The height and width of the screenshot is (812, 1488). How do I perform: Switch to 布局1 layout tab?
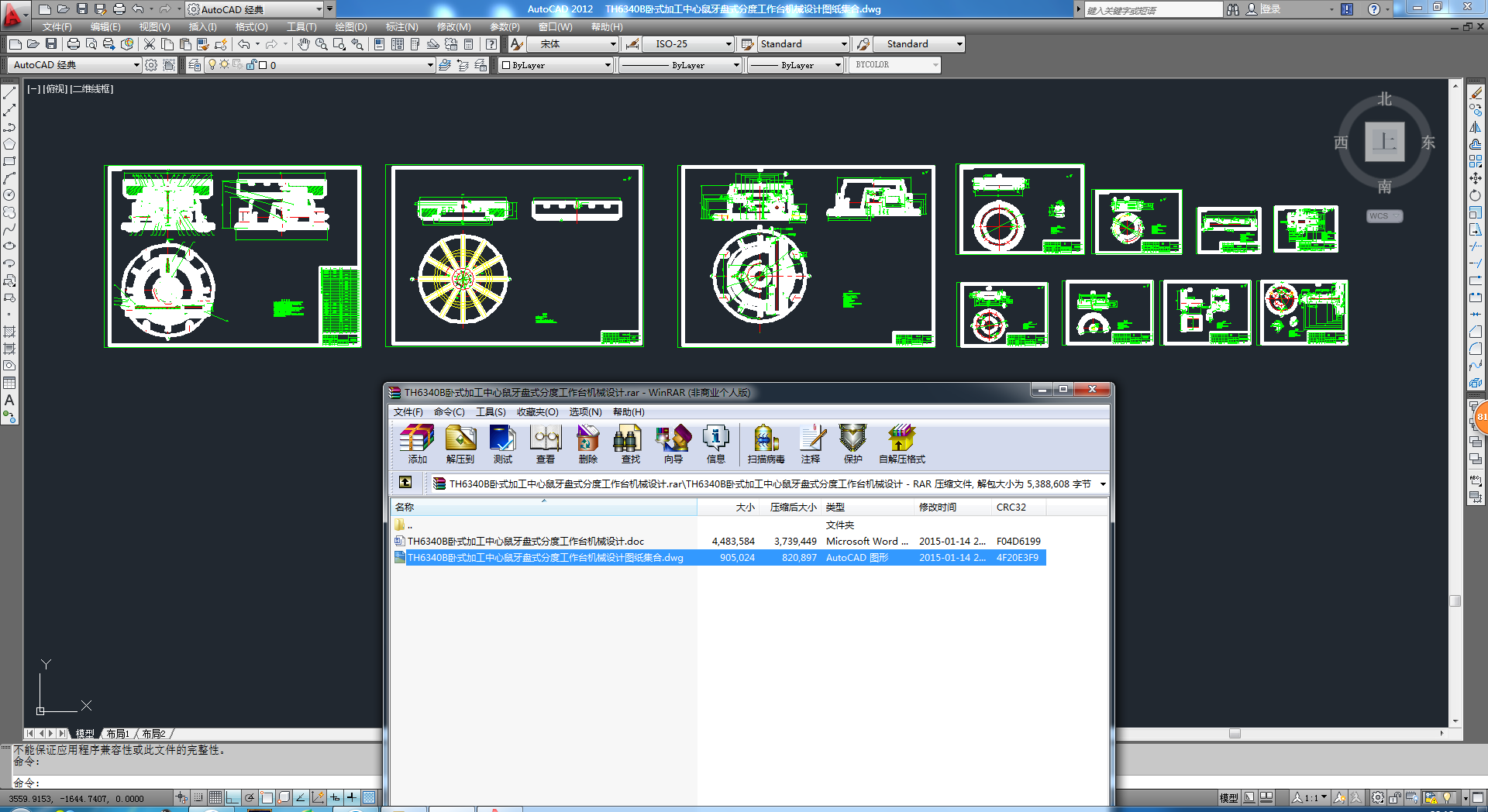coord(118,734)
